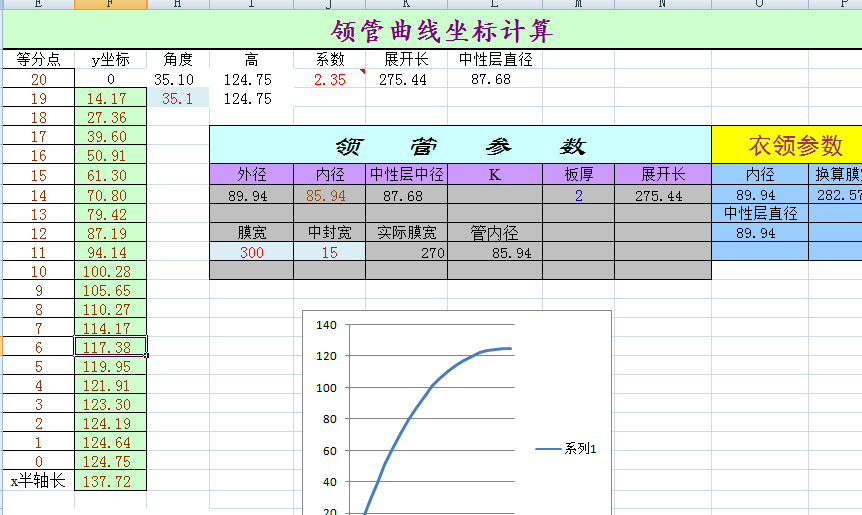Screen dimensions: 862x515
Task: Select the cell containing 20 under 等分点
Action: pos(38,79)
